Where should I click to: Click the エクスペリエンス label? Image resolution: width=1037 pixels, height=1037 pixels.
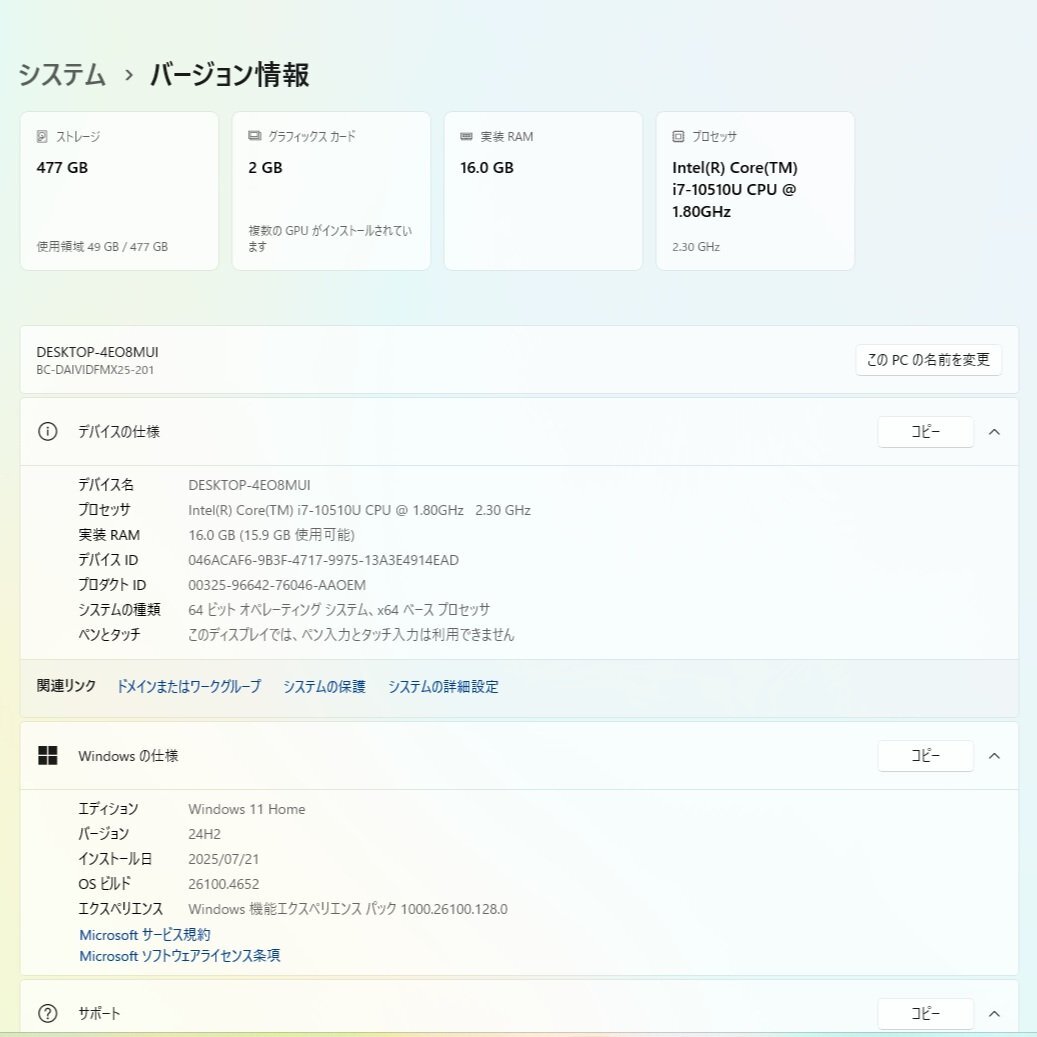(120, 909)
